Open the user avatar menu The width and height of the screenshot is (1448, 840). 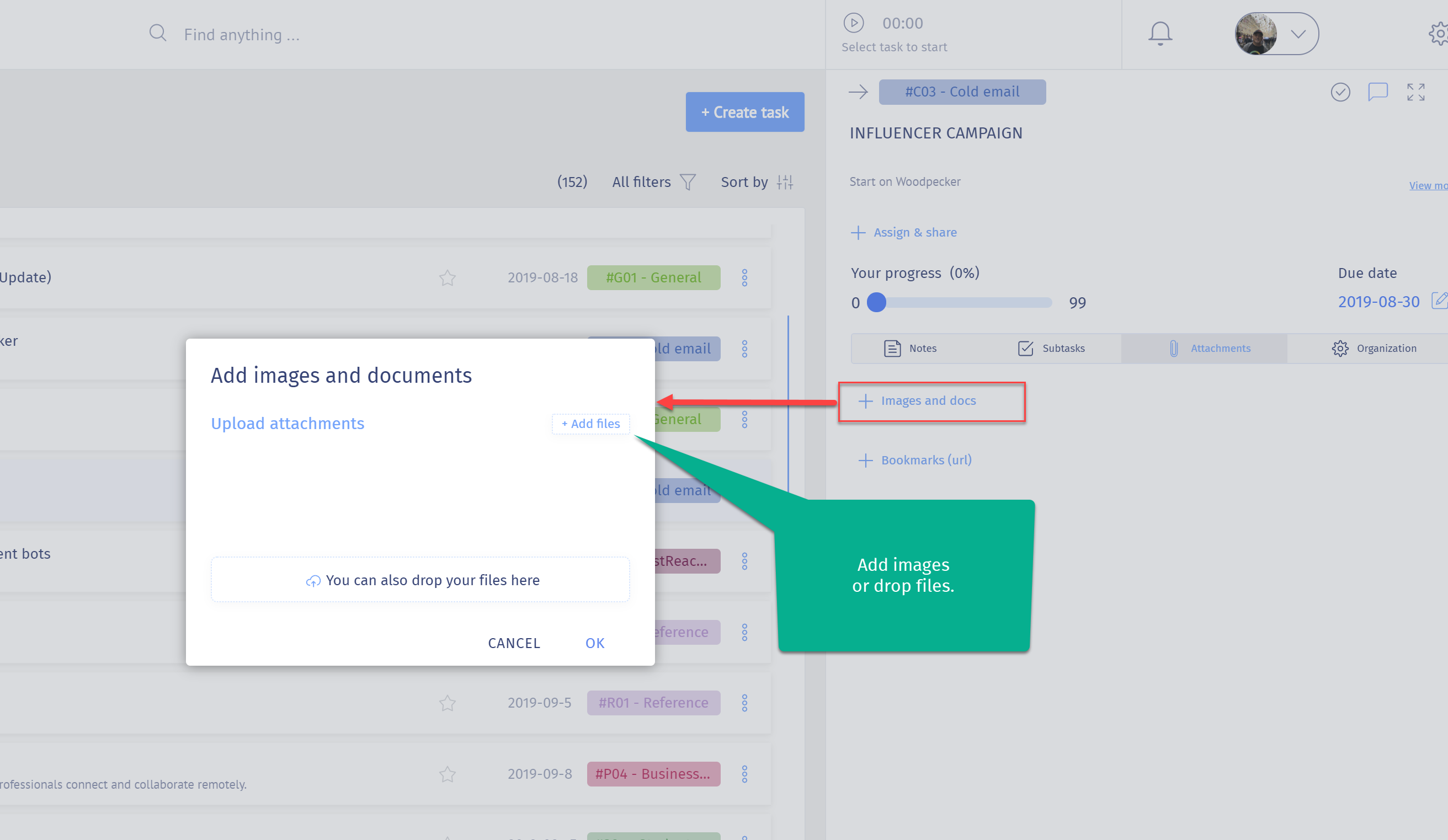(1276, 33)
